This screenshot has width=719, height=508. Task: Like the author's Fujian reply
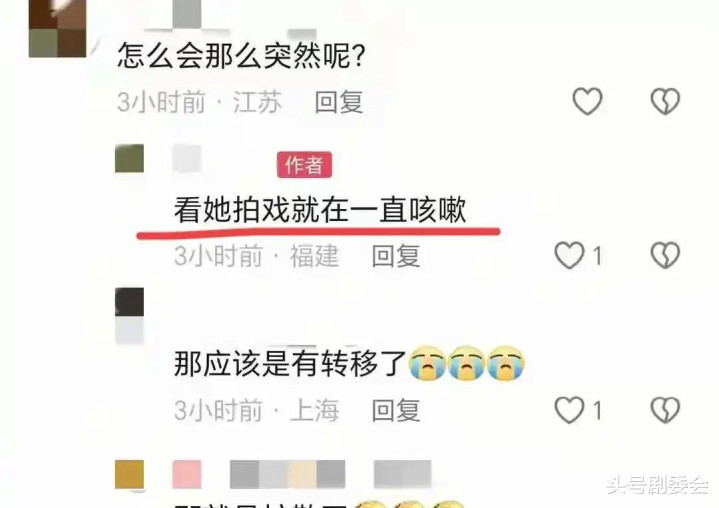(x=570, y=255)
